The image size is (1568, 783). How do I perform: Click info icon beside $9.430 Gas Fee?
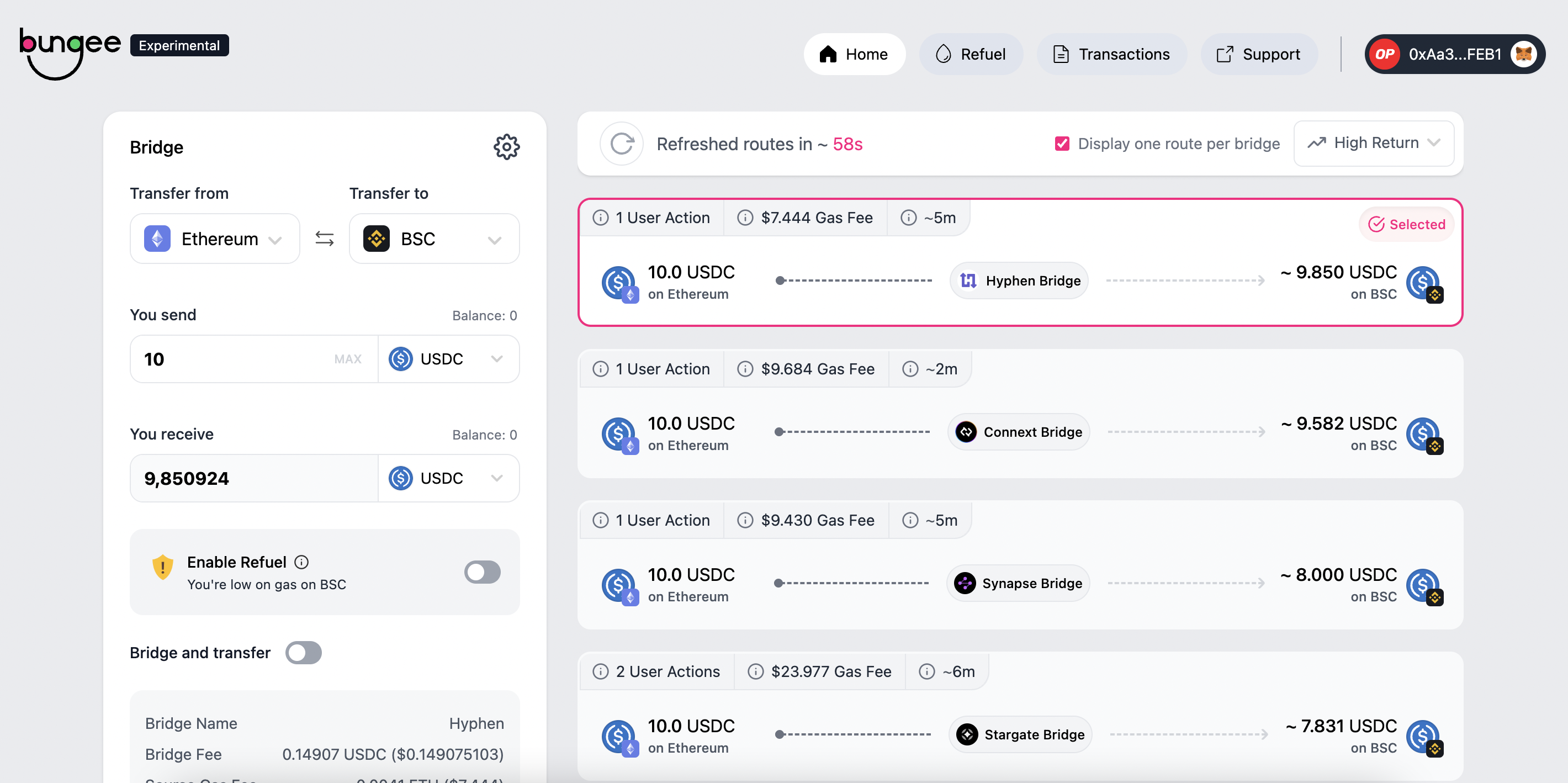click(745, 520)
